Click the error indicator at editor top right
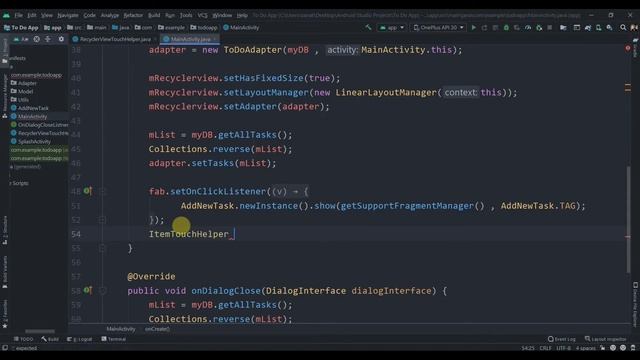640x360 pixels. tap(628, 48)
